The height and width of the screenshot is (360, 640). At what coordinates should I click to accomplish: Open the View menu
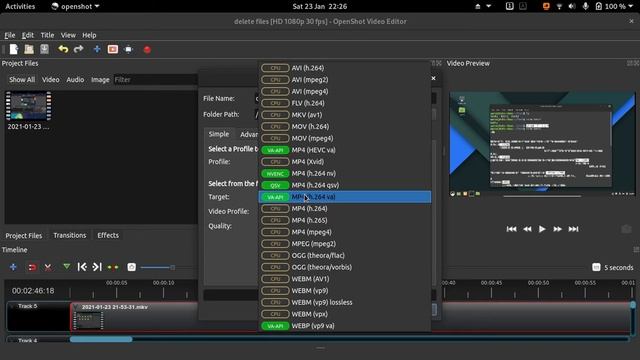[68, 35]
